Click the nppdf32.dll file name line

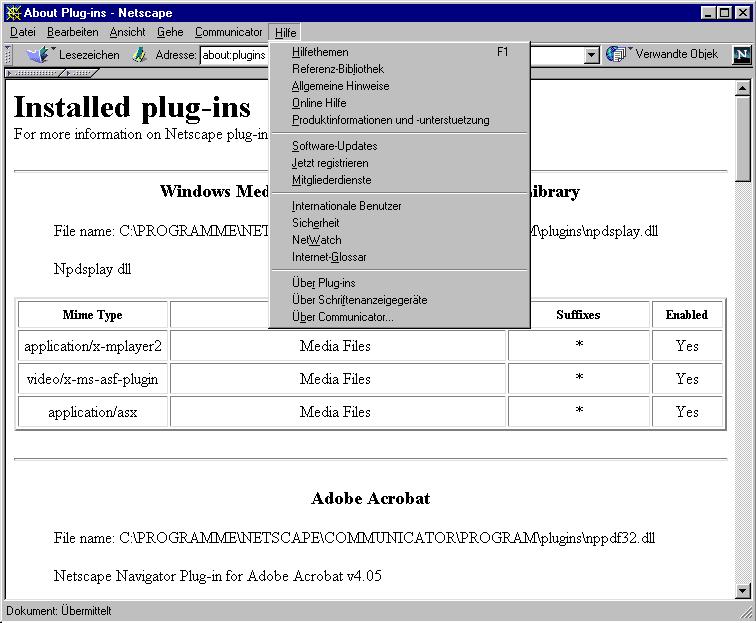(354, 538)
